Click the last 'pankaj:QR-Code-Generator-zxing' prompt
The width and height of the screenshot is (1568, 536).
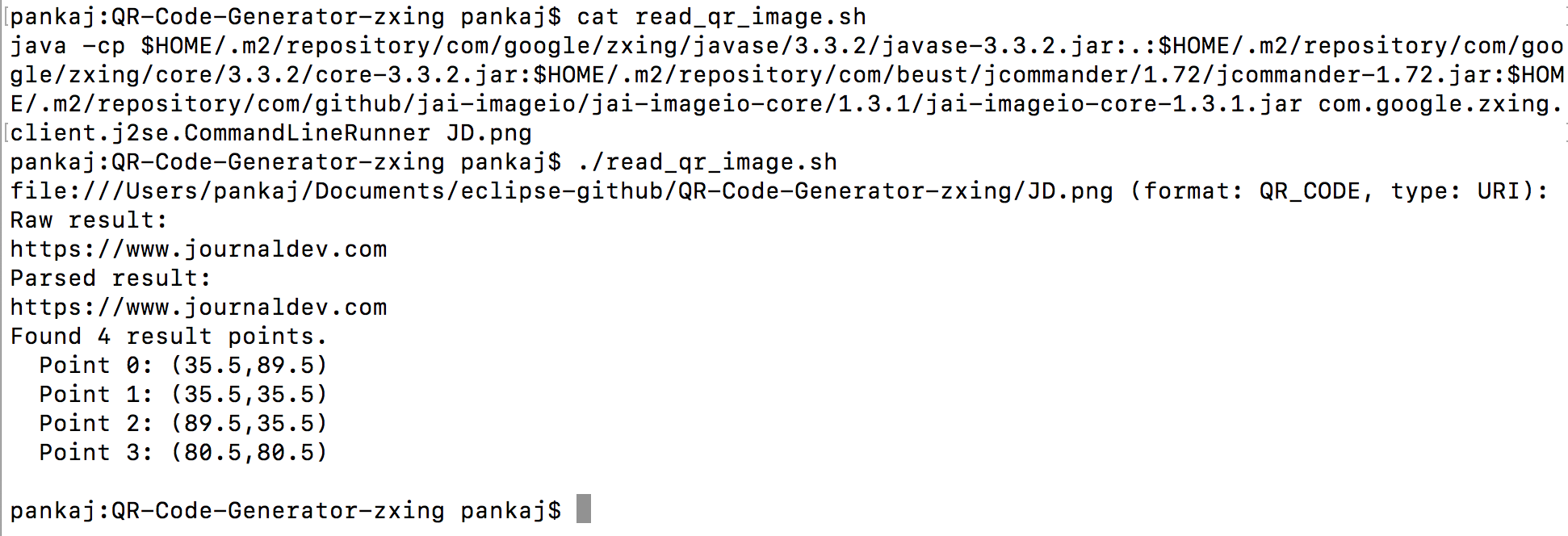pos(227,511)
